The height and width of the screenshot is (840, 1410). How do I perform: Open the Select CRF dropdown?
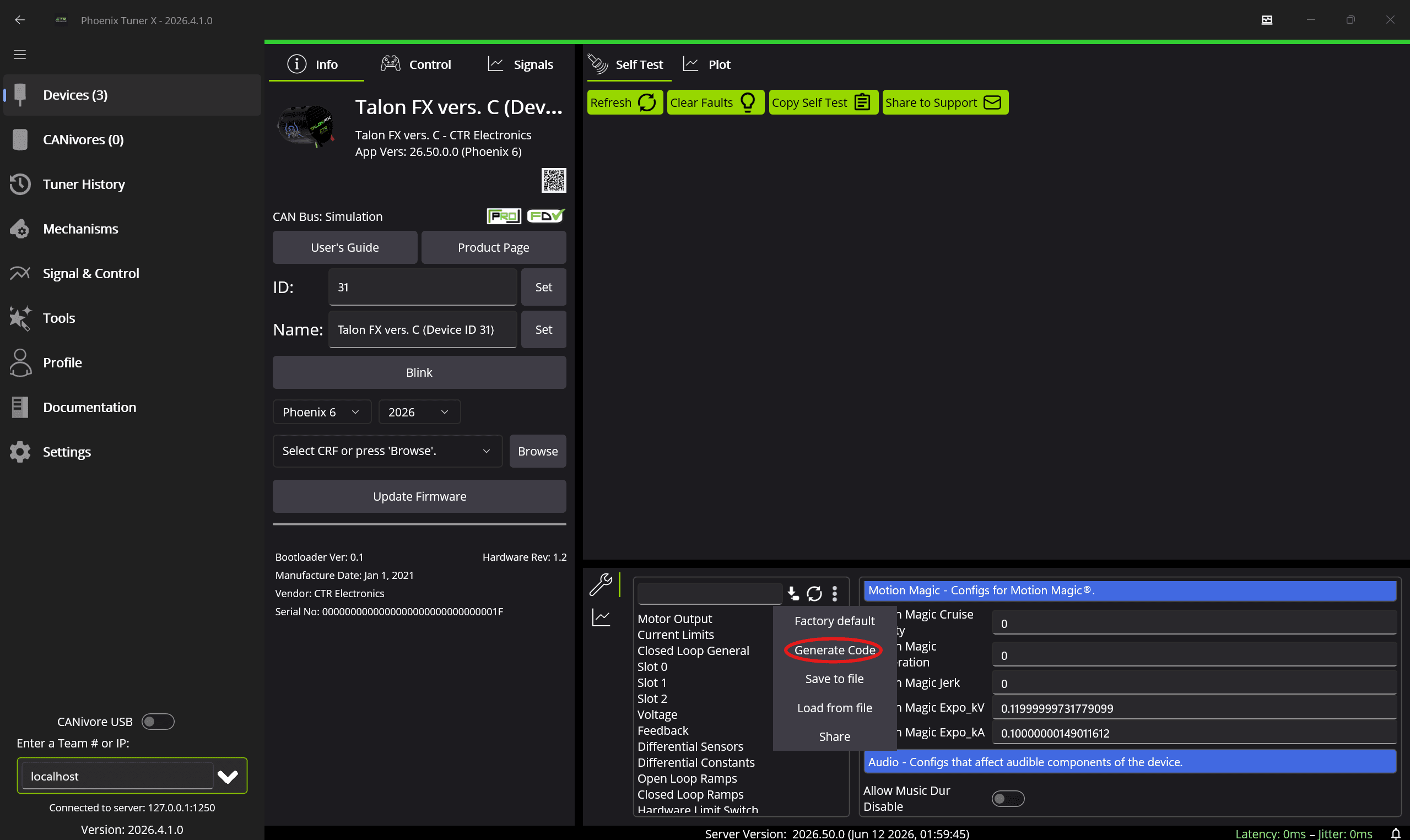(x=387, y=451)
